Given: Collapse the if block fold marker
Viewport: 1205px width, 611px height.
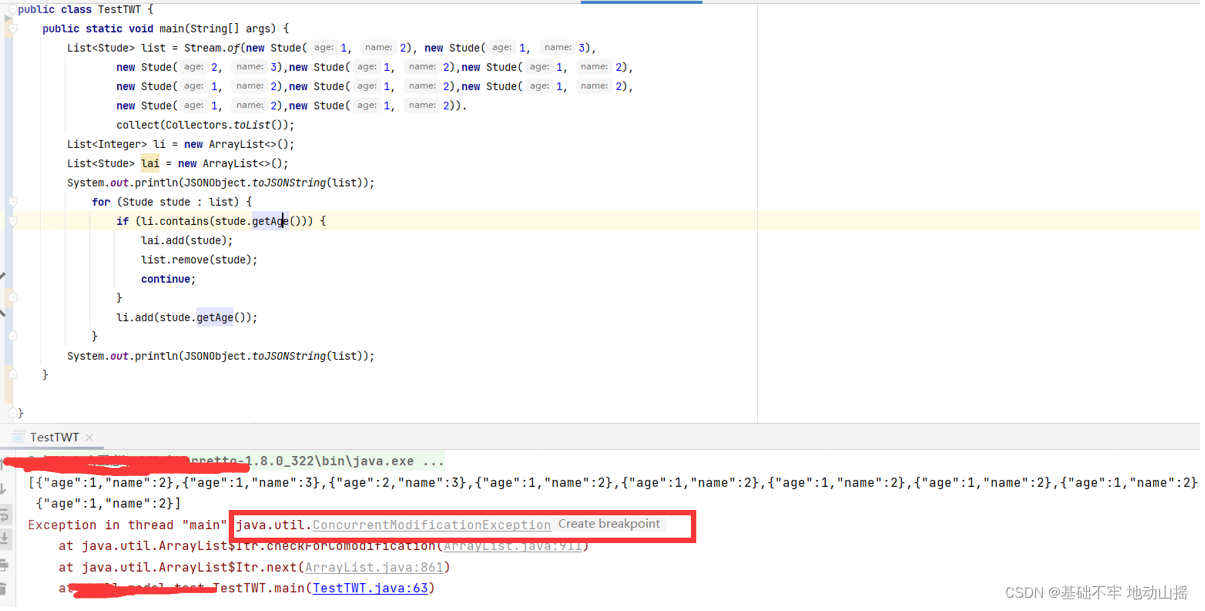Looking at the screenshot, I should coord(12,221).
